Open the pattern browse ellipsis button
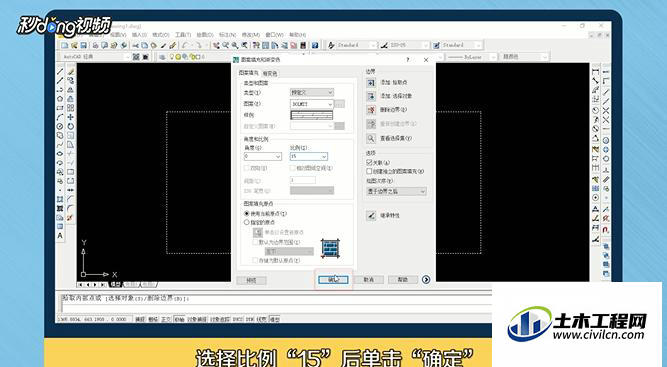Screen dimensions: 667x367 pyautogui.click(x=339, y=104)
